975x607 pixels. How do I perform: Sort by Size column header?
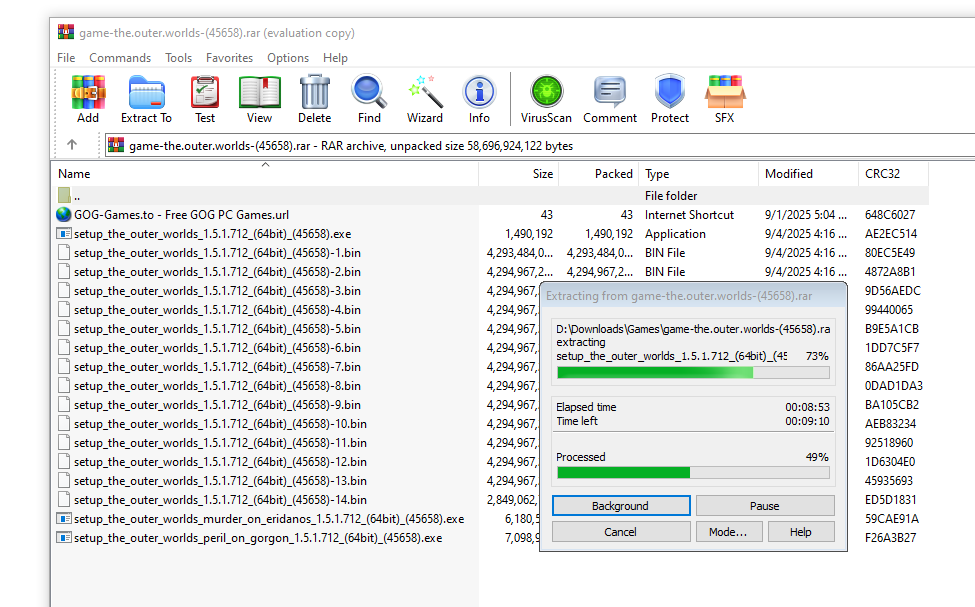tap(519, 174)
